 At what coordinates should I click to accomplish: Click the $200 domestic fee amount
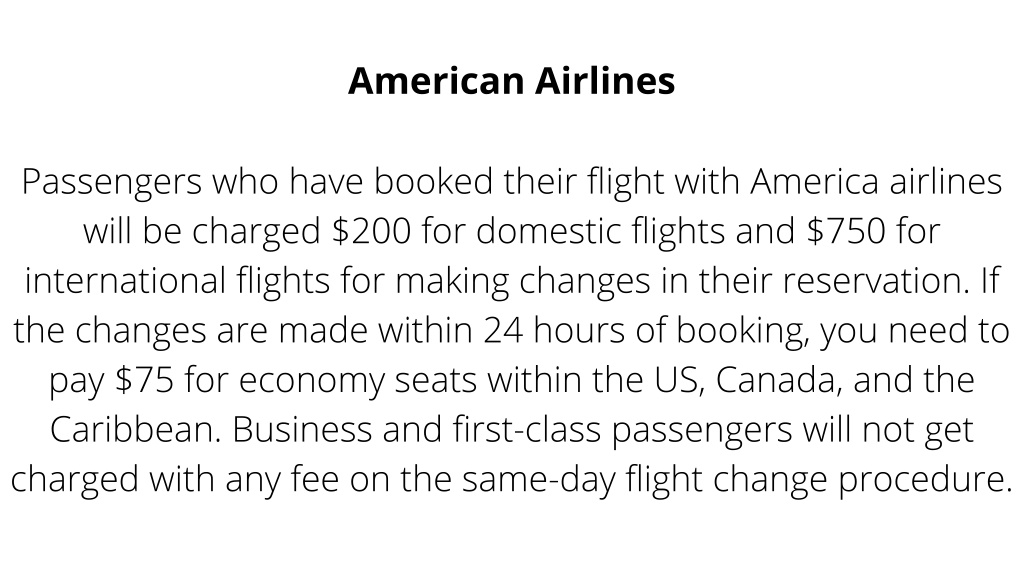(x=372, y=231)
